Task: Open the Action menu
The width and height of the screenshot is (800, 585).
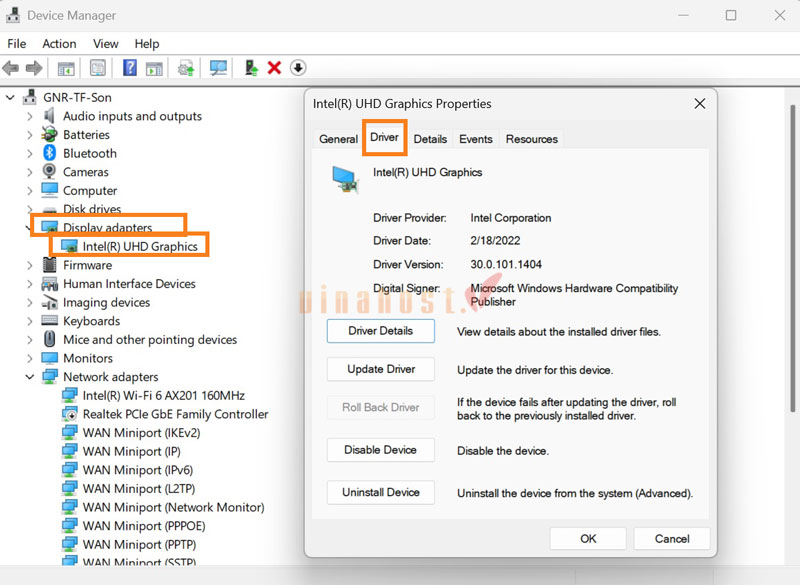Action: coord(59,44)
